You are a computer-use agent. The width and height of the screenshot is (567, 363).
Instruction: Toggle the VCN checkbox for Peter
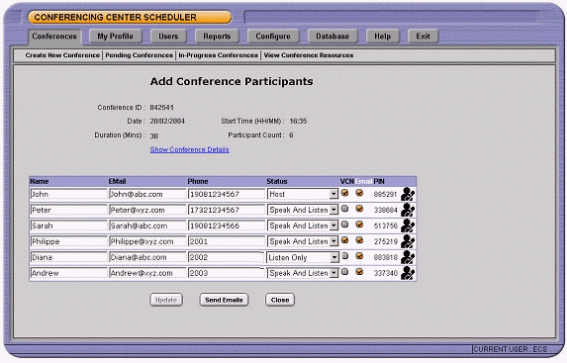coord(345,209)
